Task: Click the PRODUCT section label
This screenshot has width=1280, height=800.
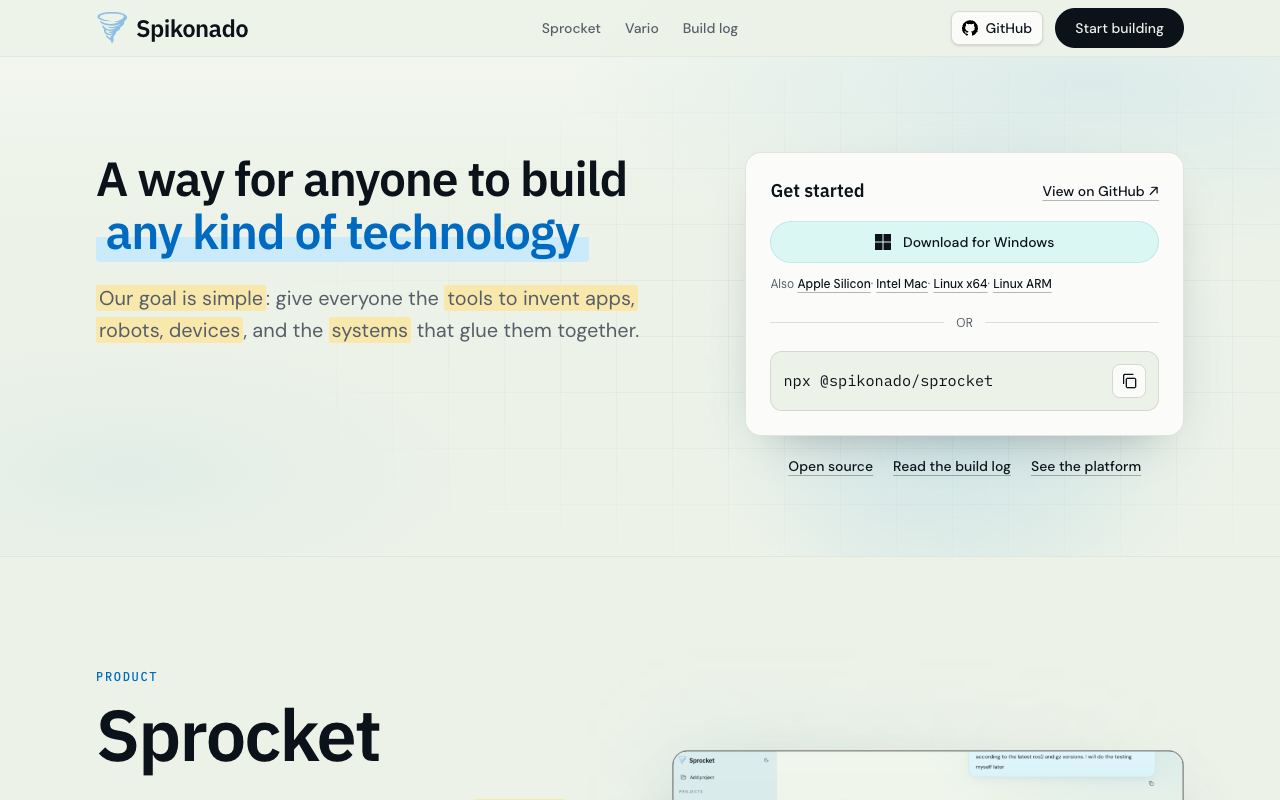Action: pos(127,677)
